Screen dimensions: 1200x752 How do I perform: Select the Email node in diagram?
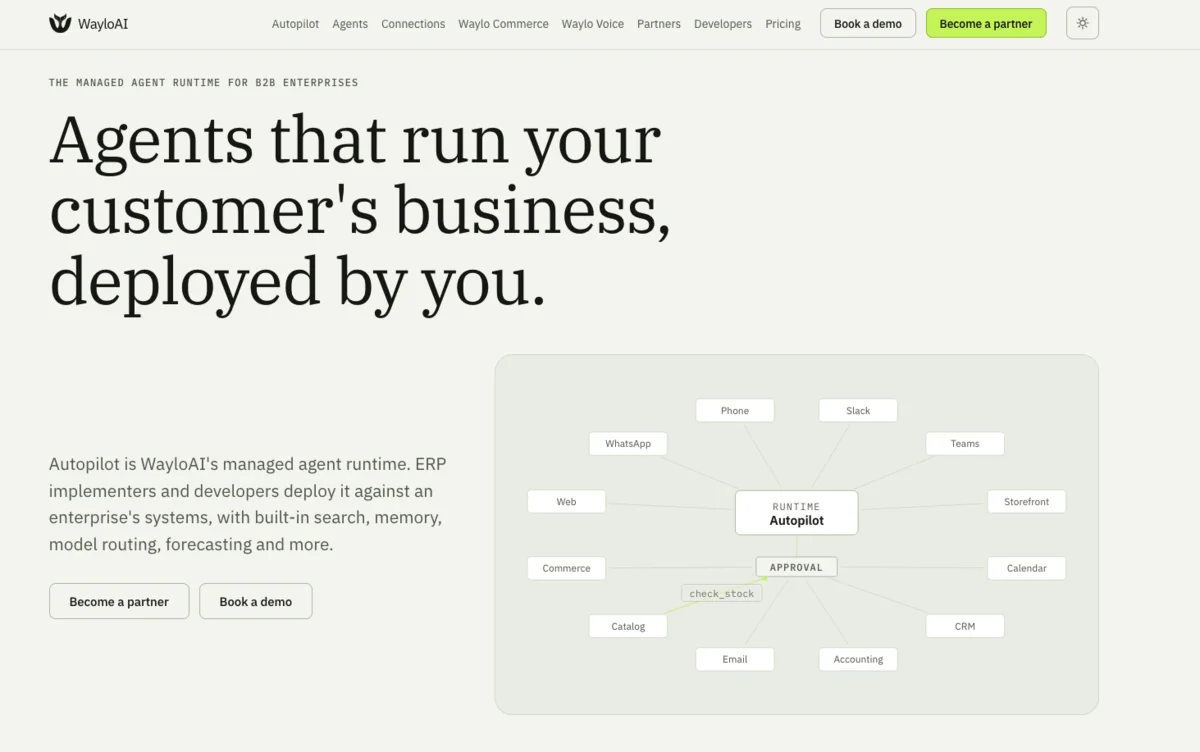coord(735,659)
